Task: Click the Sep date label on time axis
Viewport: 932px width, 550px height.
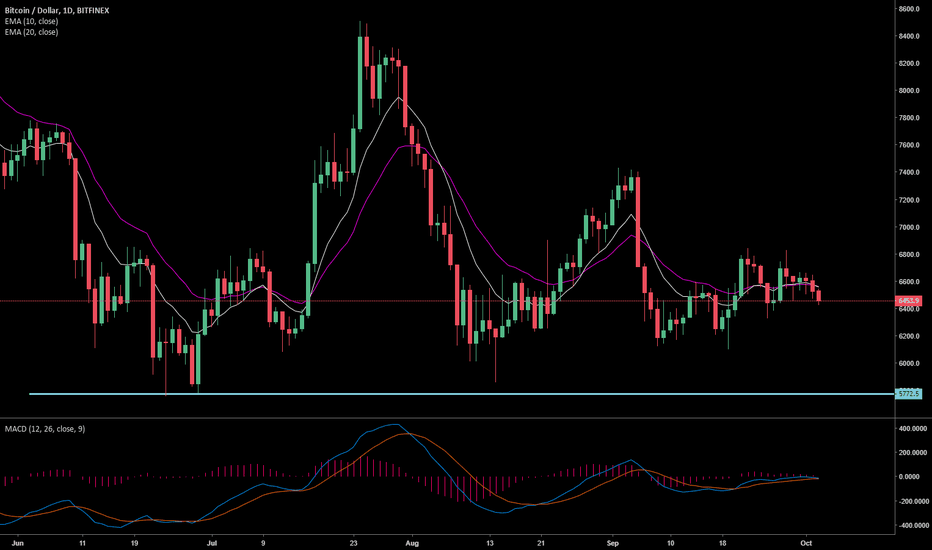Action: pos(613,543)
